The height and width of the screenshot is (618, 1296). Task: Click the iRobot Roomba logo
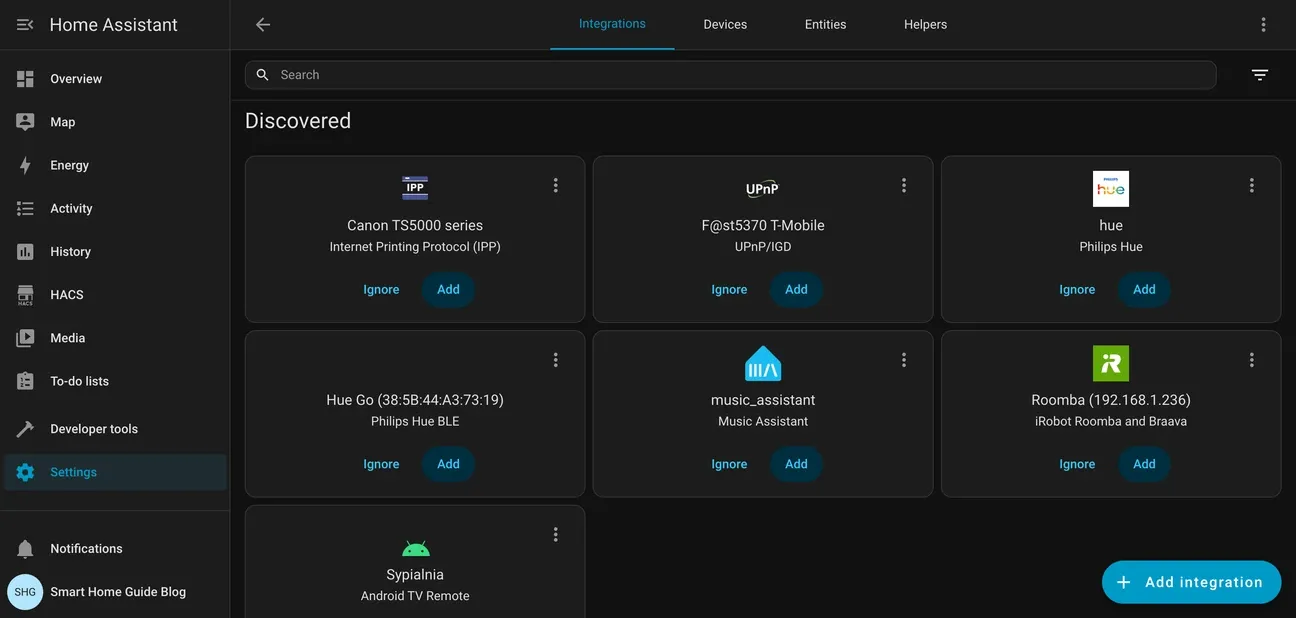1111,364
